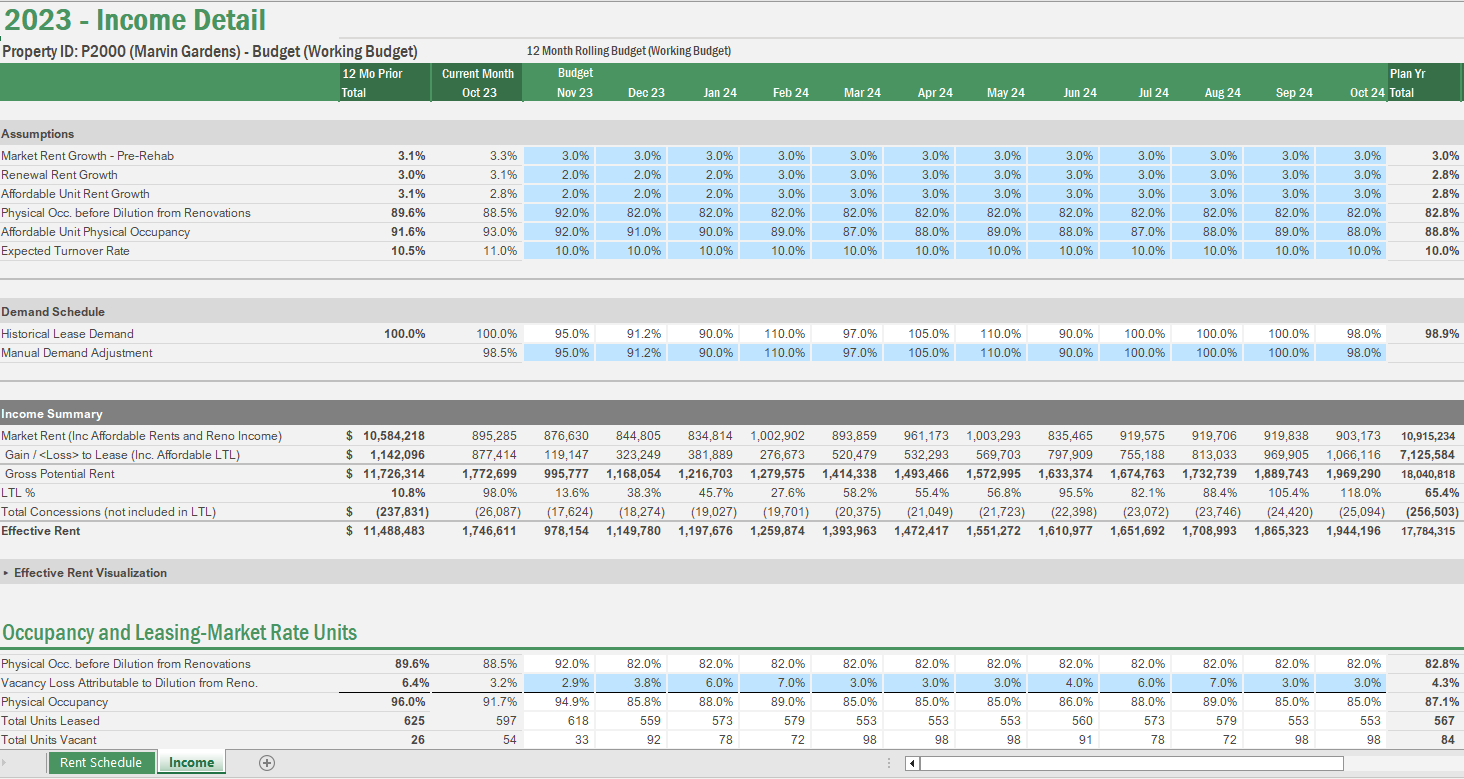Image resolution: width=1464 pixels, height=779 pixels.
Task: Click the add new sheet plus icon
Action: tap(266, 762)
